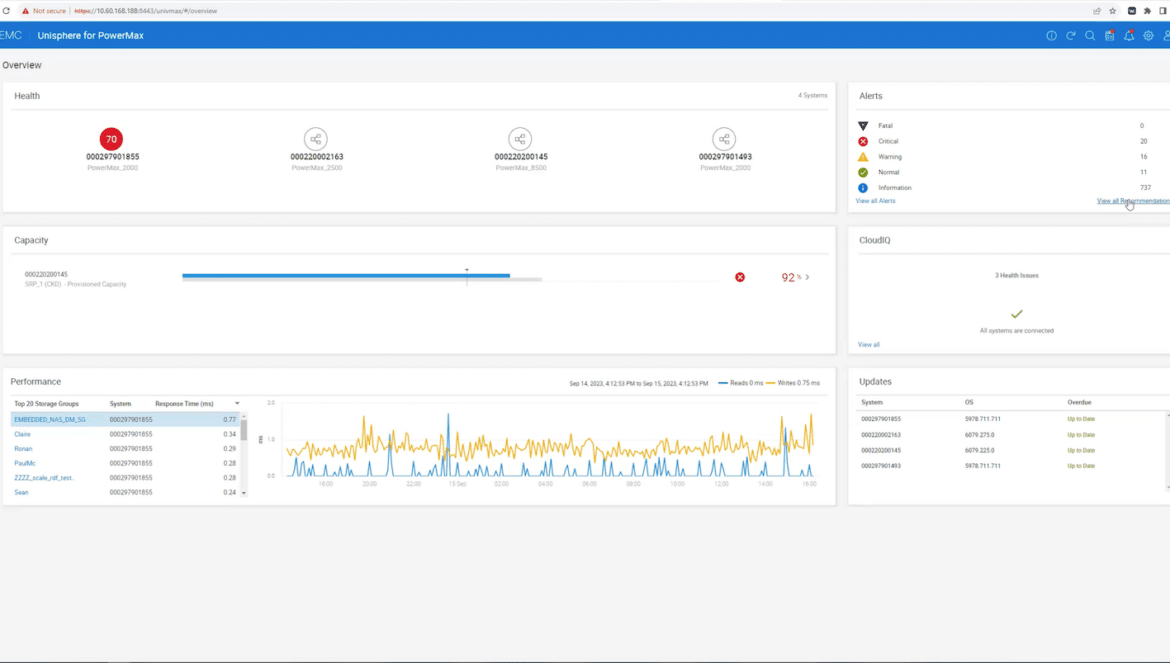The width and height of the screenshot is (1170, 663).
Task: Click the Normal alerts green check icon
Action: (863, 172)
